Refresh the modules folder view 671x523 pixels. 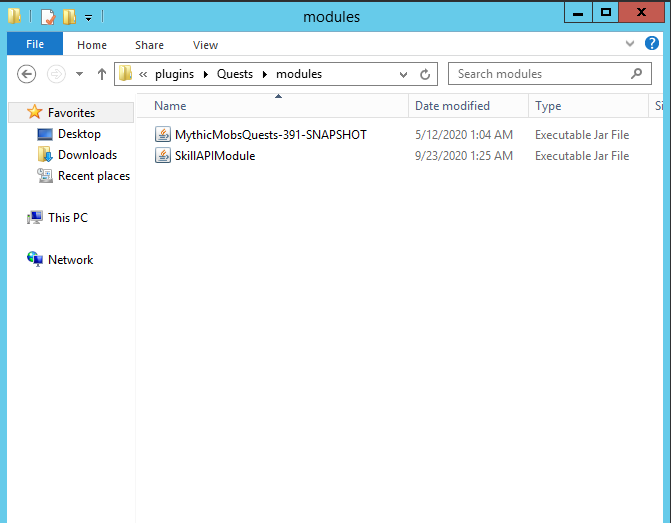coord(425,74)
